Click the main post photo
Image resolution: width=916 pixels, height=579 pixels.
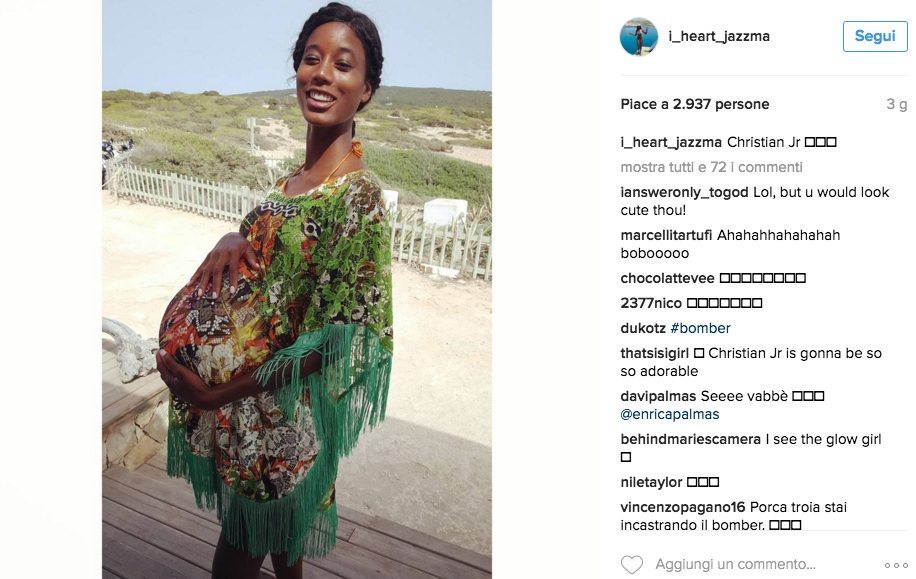pos(297,289)
